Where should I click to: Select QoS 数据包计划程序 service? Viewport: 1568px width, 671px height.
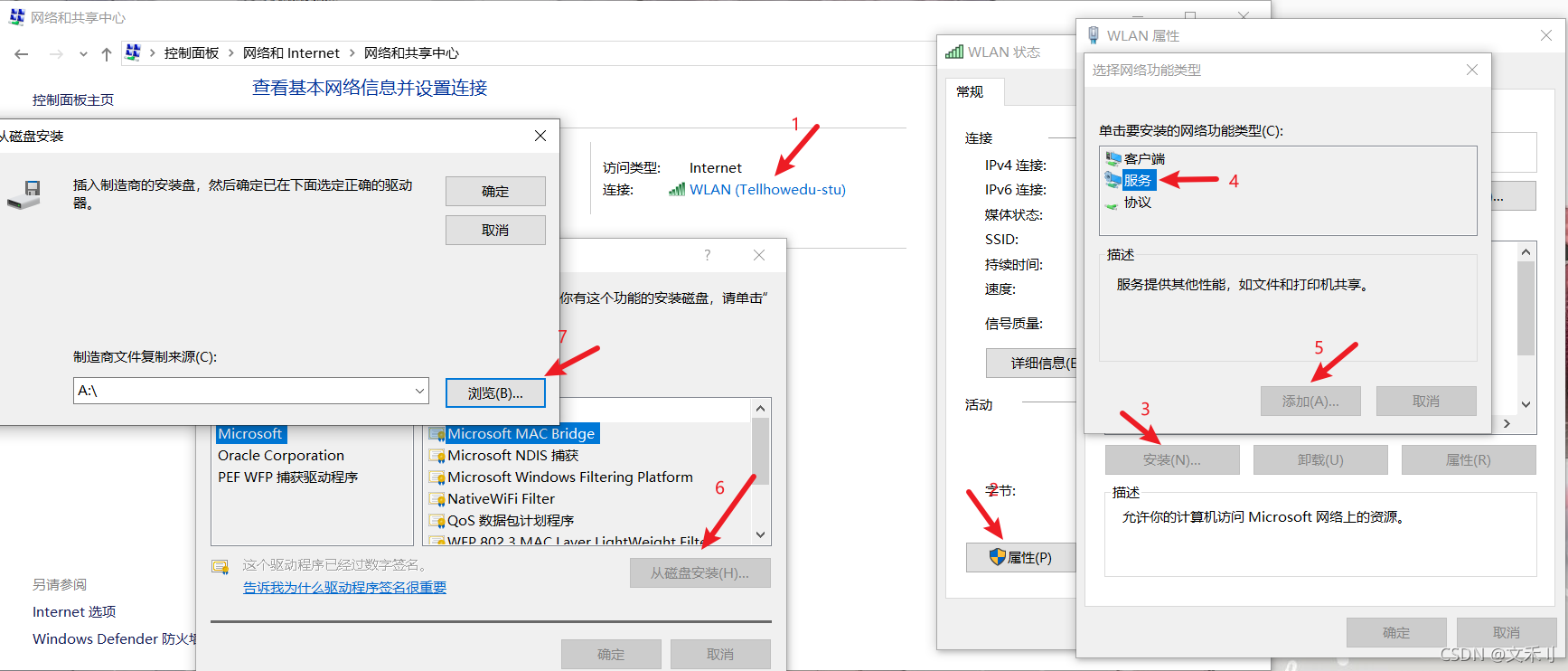click(x=511, y=521)
